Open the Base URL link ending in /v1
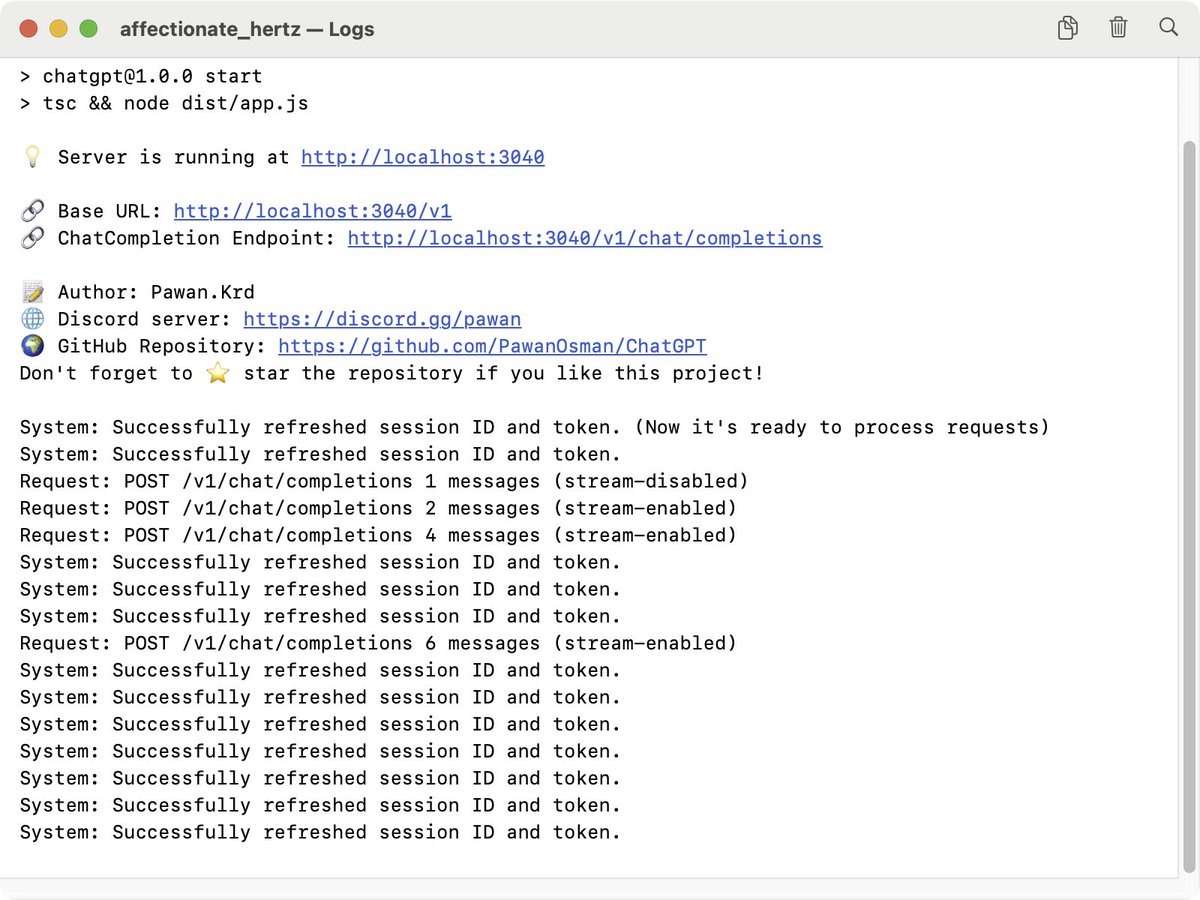Image resolution: width=1200 pixels, height=900 pixels. point(313,211)
